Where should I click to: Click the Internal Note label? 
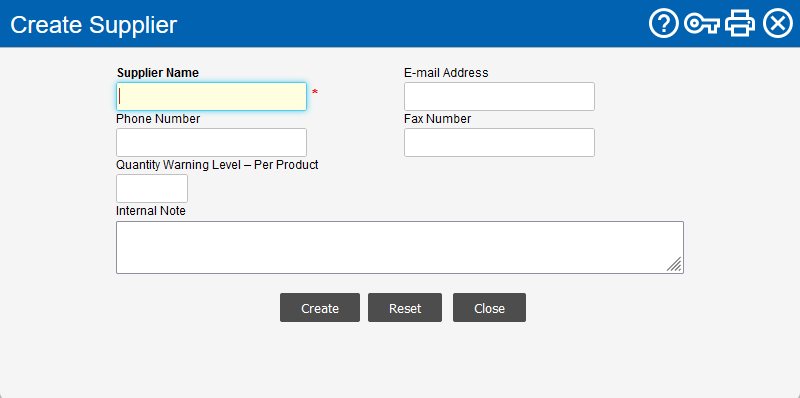tap(151, 211)
